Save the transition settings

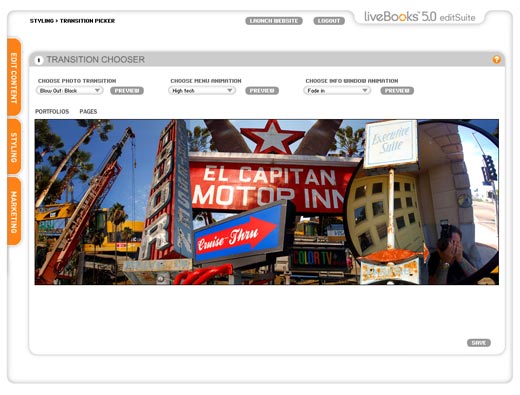479,343
